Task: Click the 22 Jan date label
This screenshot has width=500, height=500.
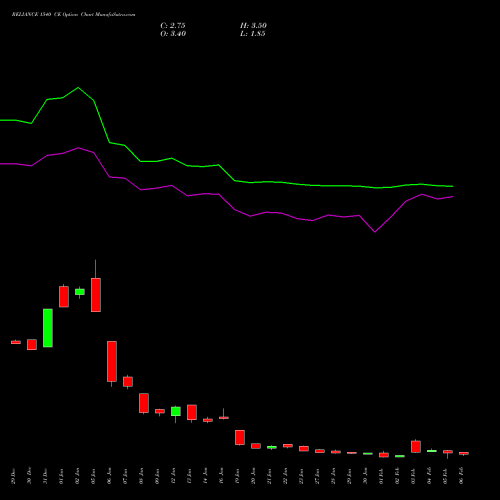Action: click(285, 476)
